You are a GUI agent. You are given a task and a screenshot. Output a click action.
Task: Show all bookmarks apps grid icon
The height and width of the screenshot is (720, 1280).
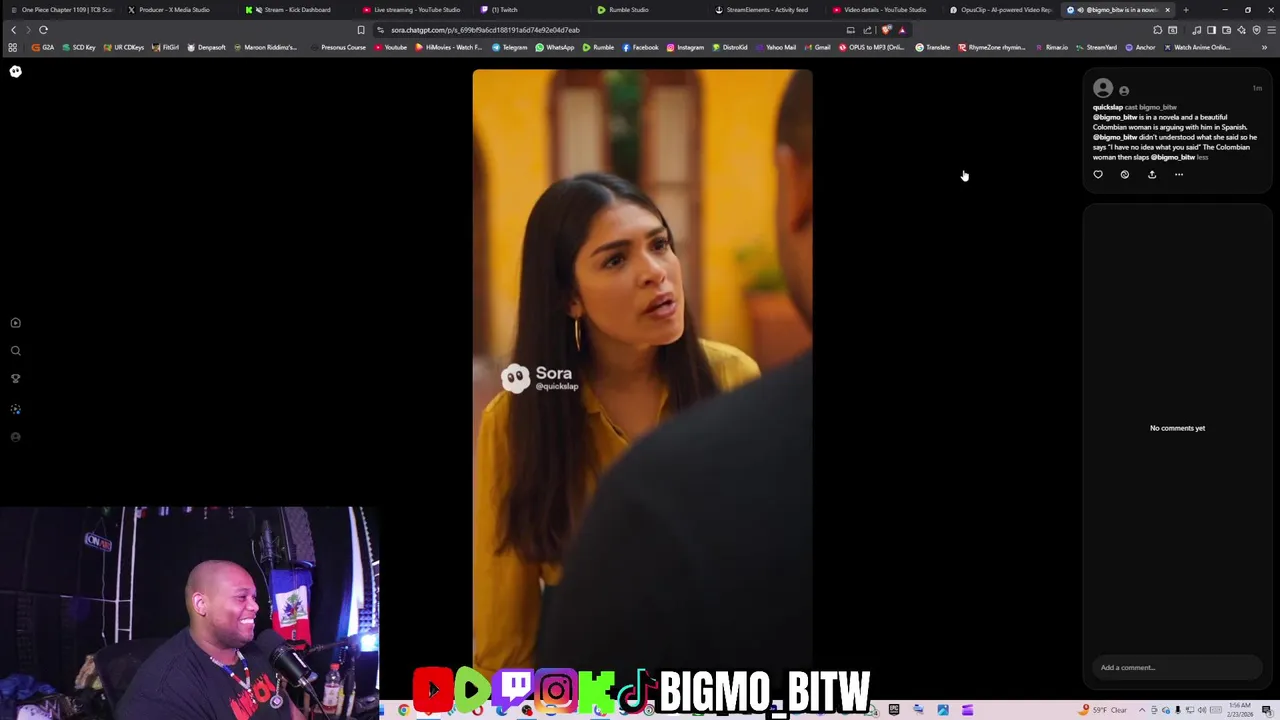click(x=12, y=47)
